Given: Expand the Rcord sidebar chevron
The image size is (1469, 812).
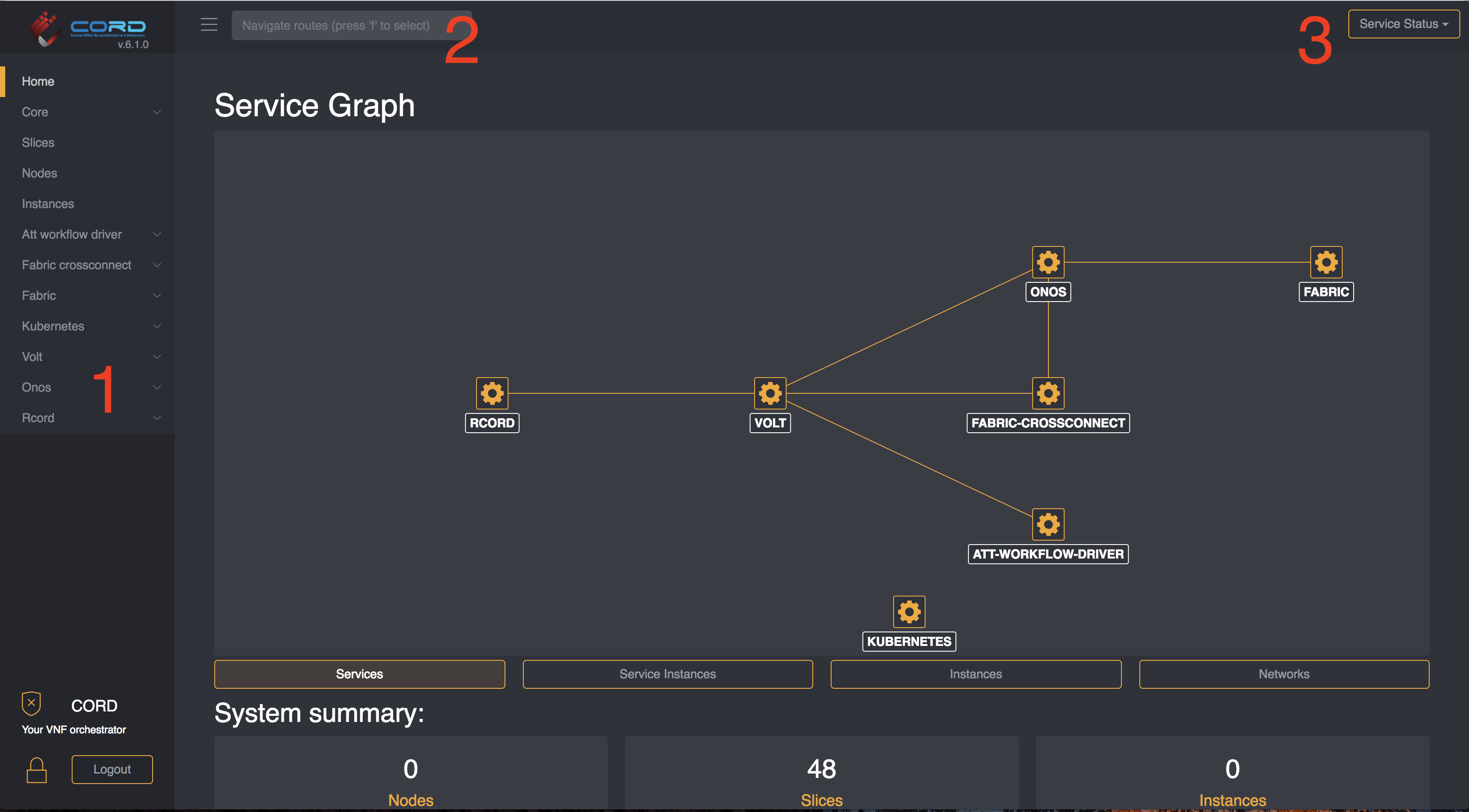Looking at the screenshot, I should pyautogui.click(x=157, y=418).
